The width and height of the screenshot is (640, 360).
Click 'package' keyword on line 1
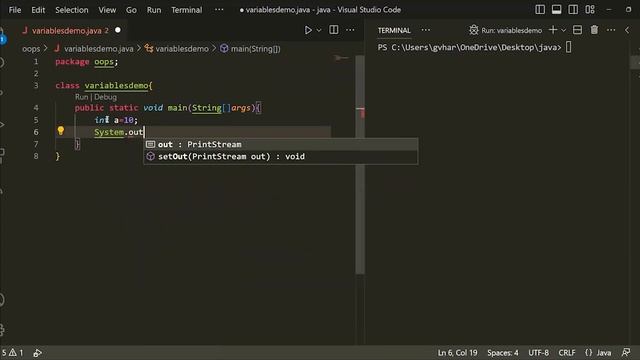pyautogui.click(x=72, y=62)
